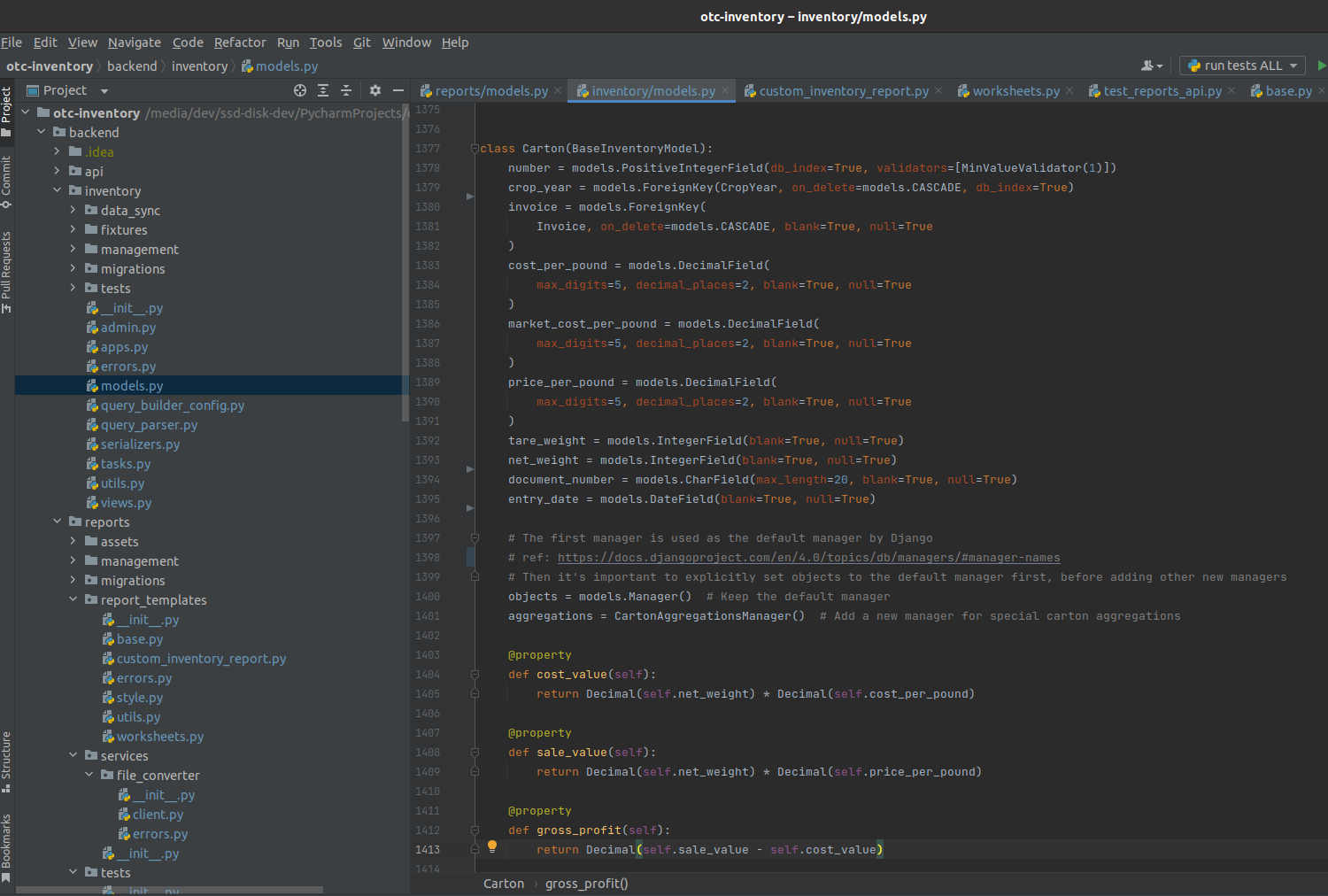Hide the Project tool window
Viewport: 1328px width, 896px height.
pos(398,90)
